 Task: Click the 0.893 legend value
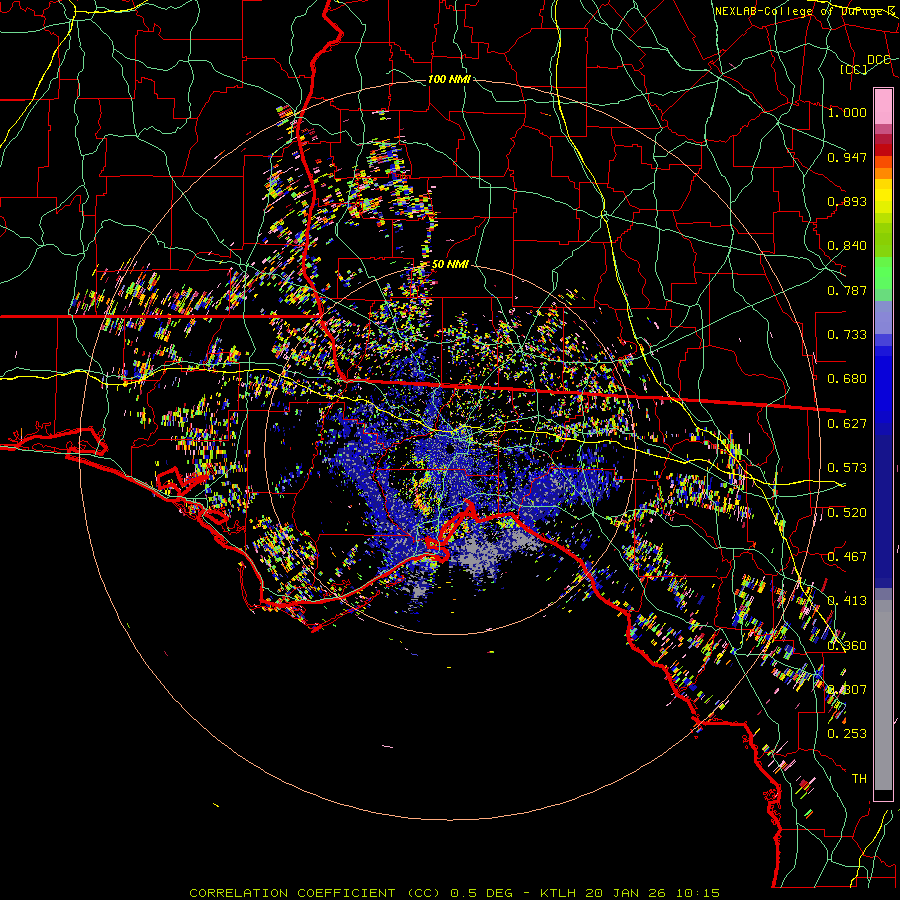pyautogui.click(x=847, y=201)
